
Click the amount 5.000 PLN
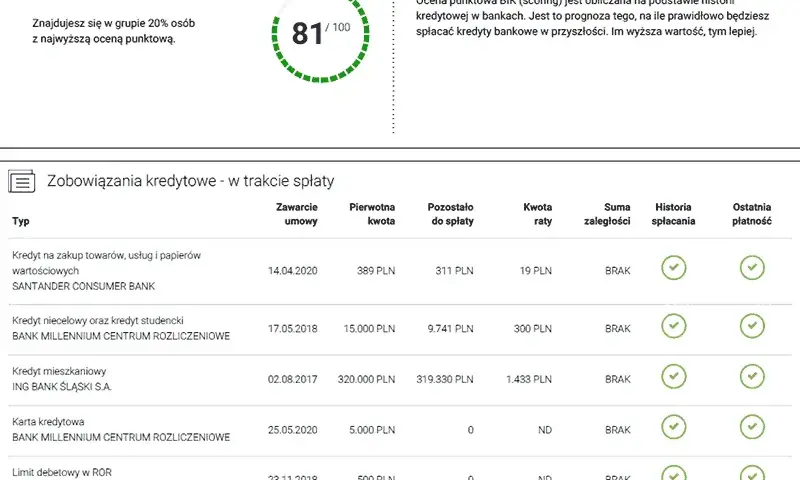(372, 430)
